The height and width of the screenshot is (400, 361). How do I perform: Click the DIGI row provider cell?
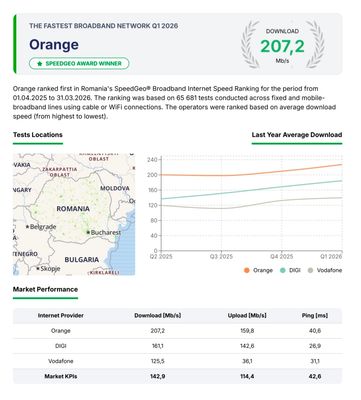[x=61, y=346]
